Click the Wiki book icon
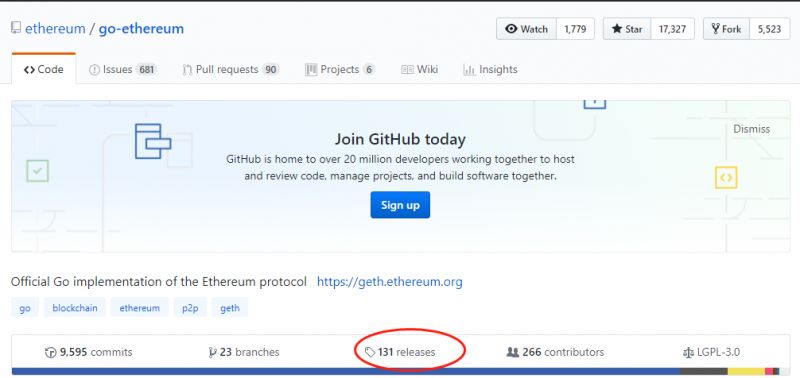This screenshot has height=378, width=800. [x=407, y=70]
